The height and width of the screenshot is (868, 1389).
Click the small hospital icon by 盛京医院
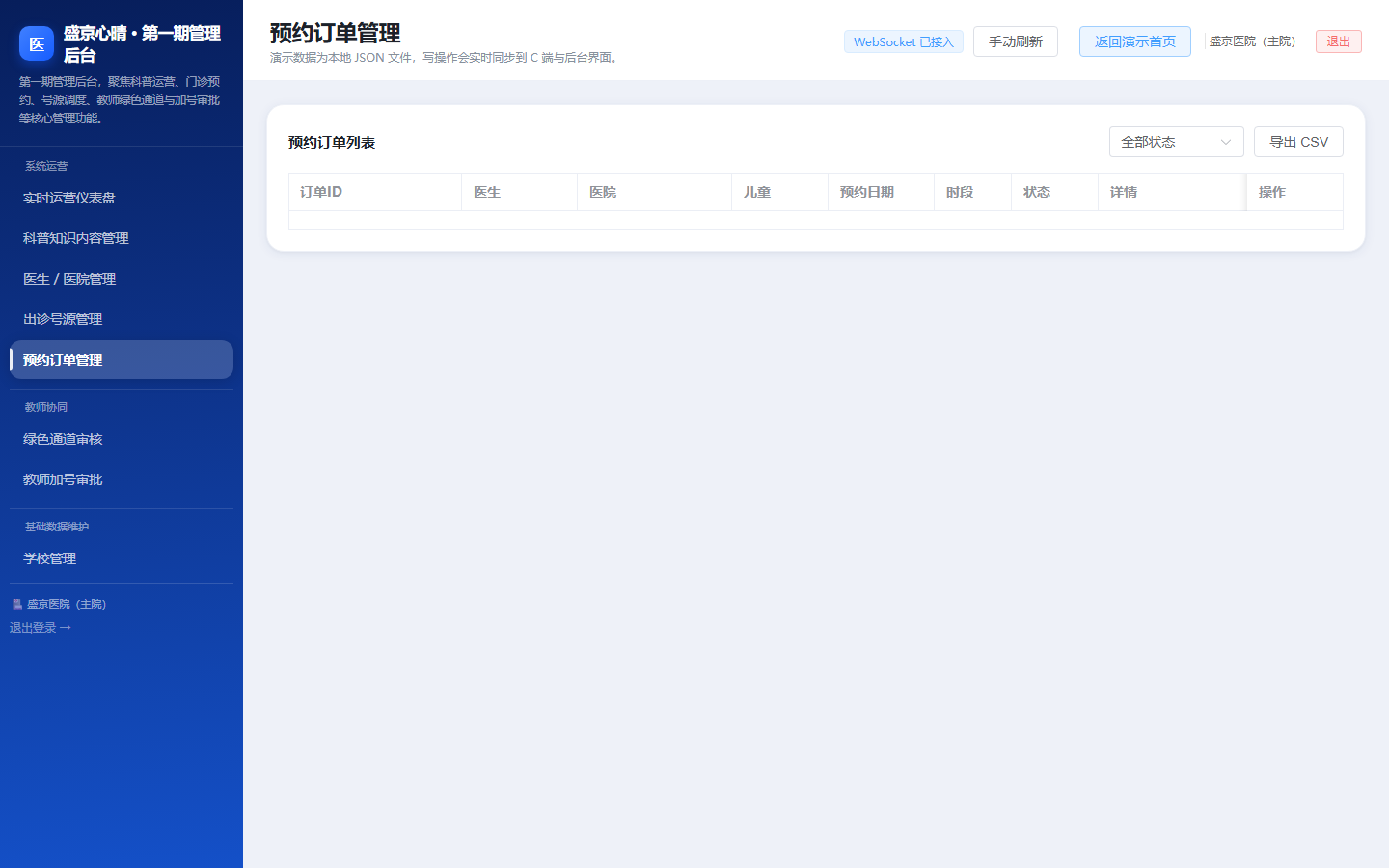17,604
